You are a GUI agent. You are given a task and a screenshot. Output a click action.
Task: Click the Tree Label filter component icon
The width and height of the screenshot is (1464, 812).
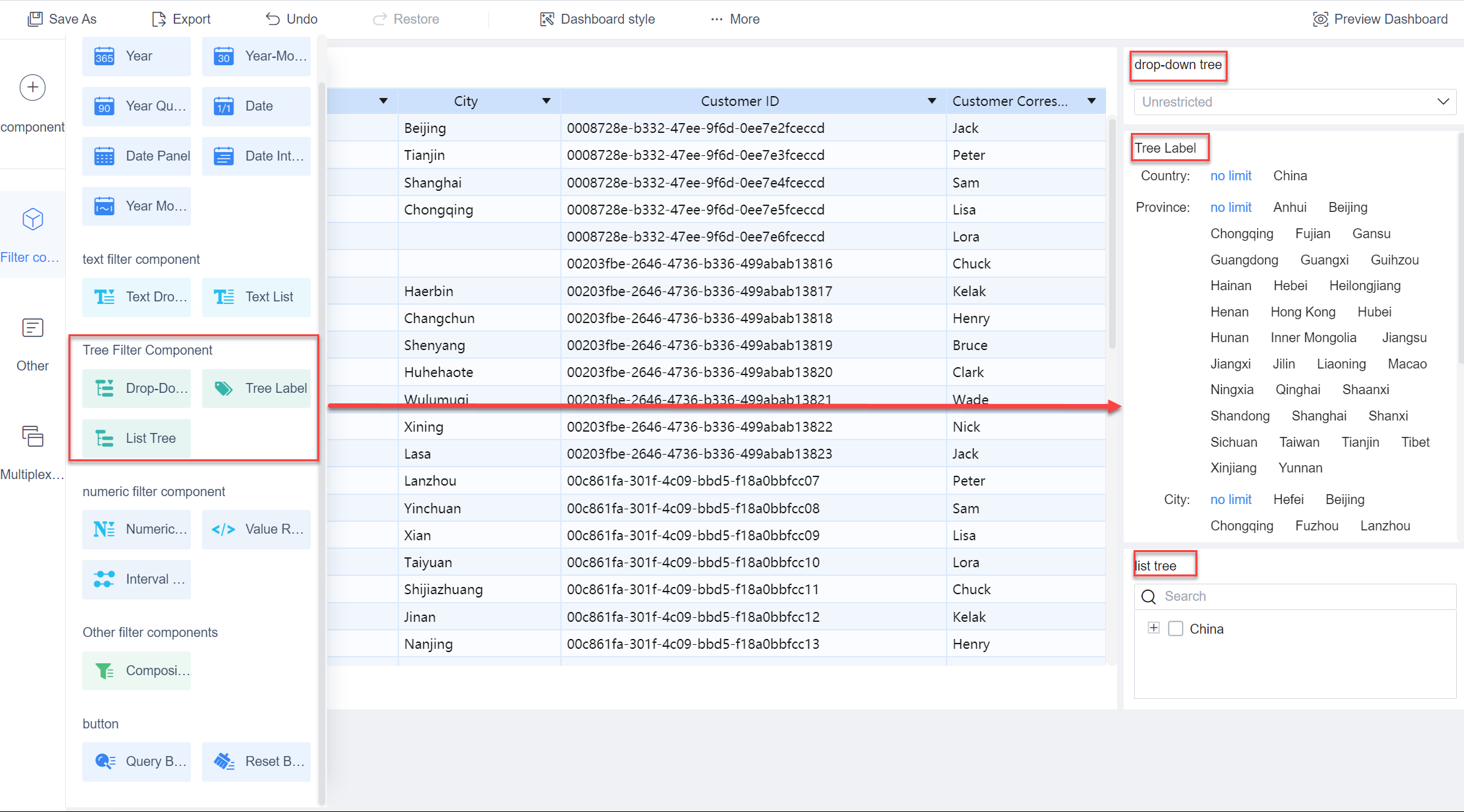(224, 388)
